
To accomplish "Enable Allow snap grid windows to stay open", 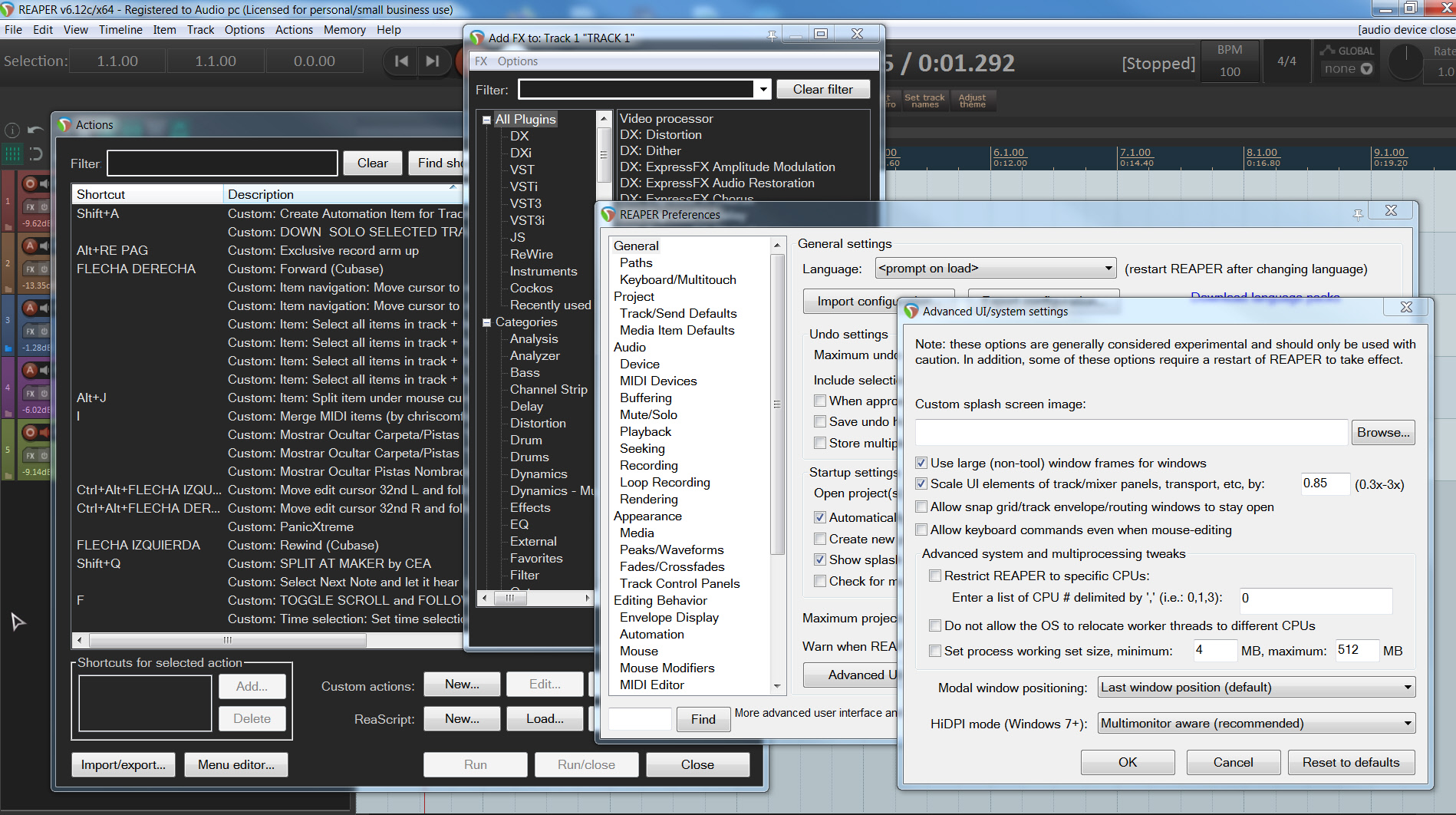I will click(x=921, y=506).
